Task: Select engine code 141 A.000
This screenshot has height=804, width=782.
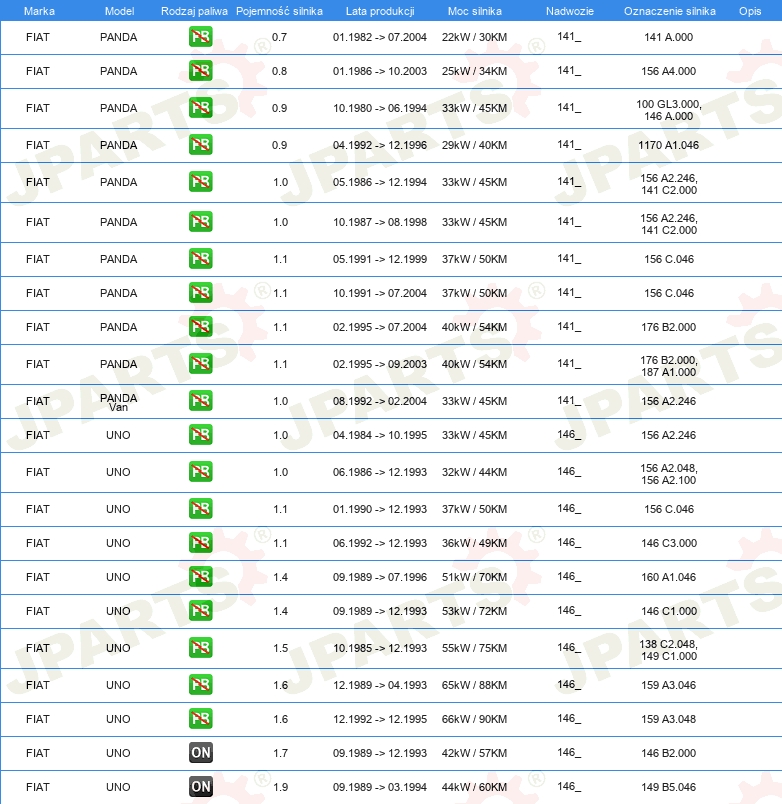Action: point(669,37)
